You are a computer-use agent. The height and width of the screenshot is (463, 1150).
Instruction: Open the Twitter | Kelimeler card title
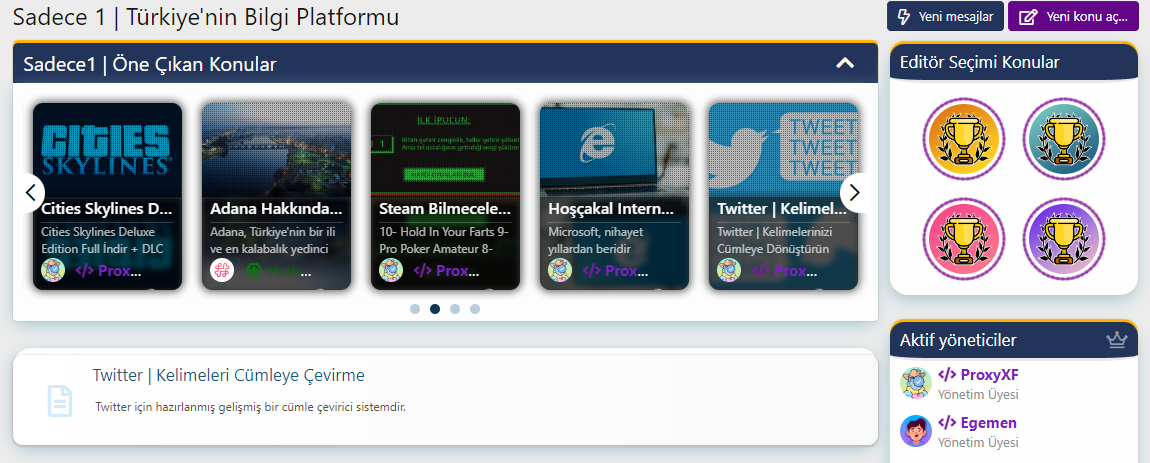(783, 208)
